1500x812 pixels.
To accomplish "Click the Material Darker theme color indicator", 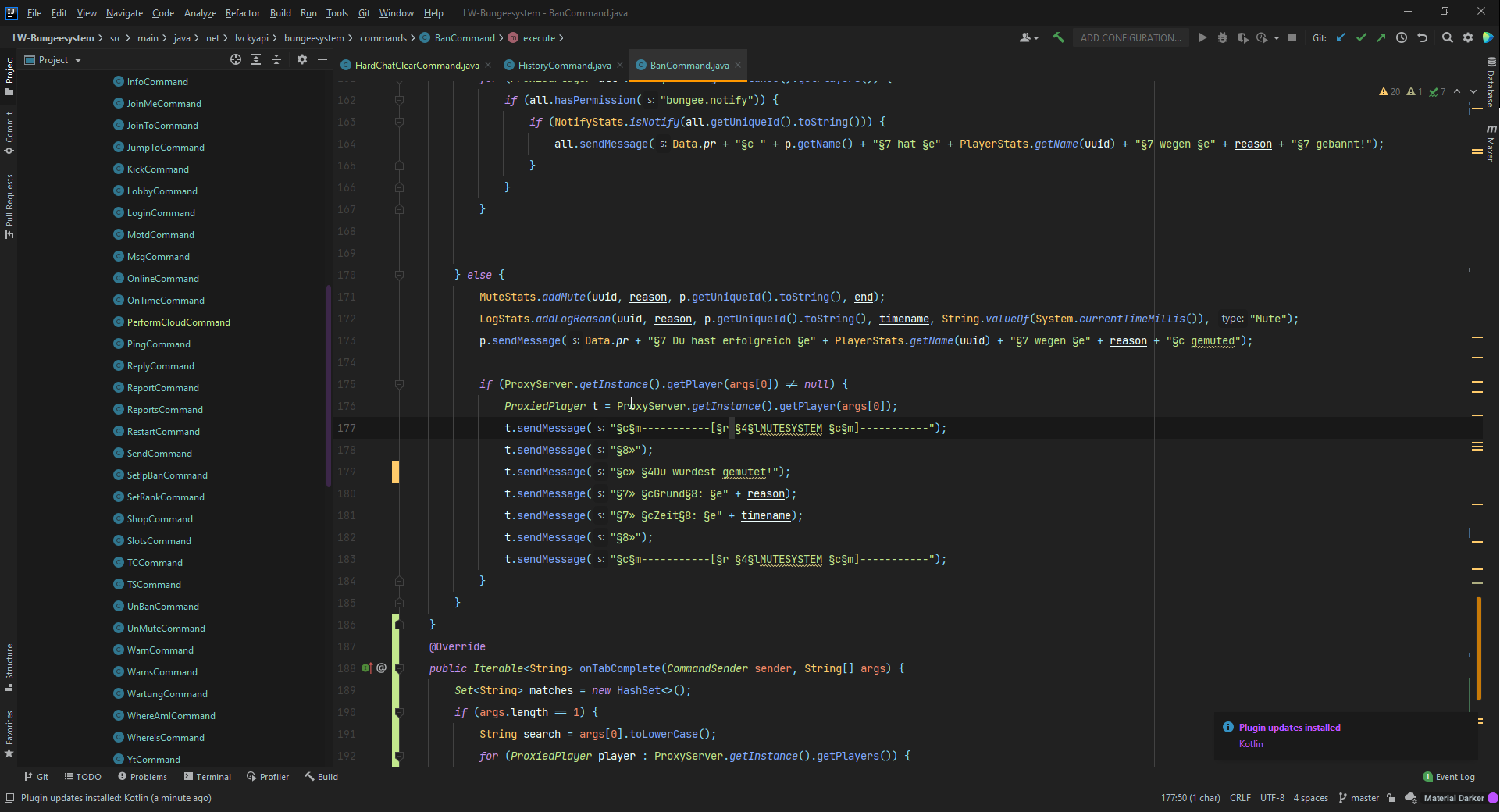I will [1493, 798].
